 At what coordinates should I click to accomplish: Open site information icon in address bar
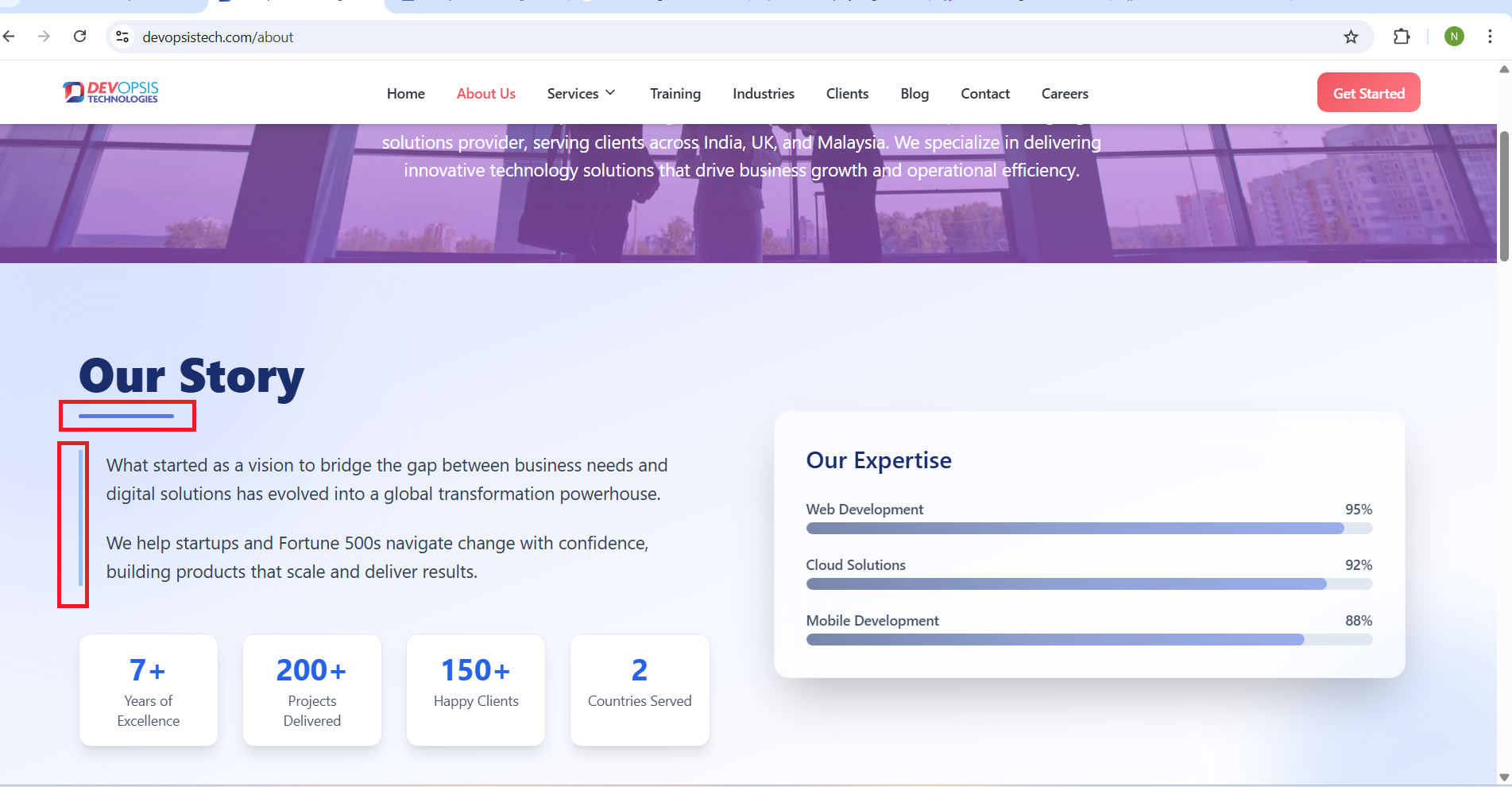(122, 37)
